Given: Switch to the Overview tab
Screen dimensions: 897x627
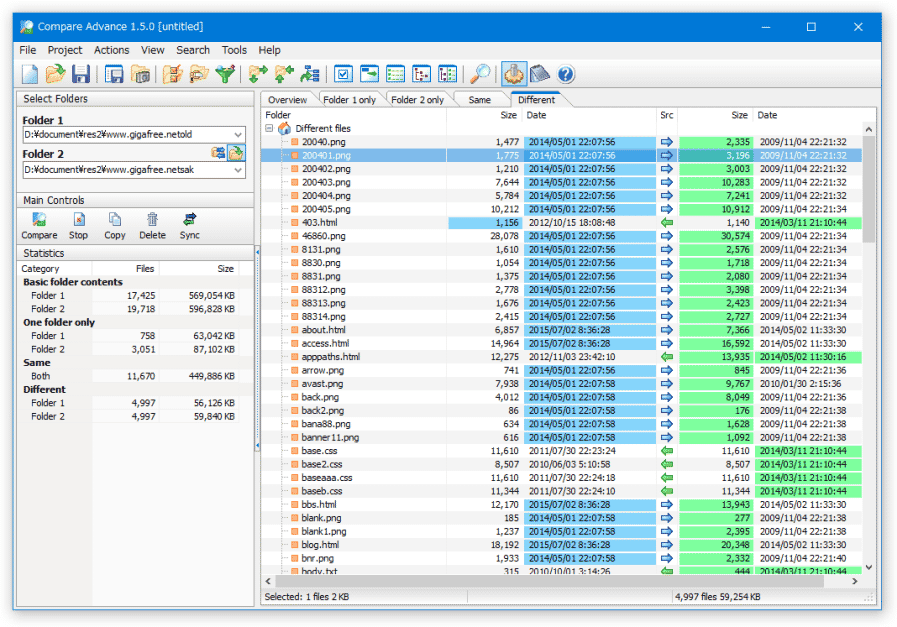Looking at the screenshot, I should coord(287,100).
